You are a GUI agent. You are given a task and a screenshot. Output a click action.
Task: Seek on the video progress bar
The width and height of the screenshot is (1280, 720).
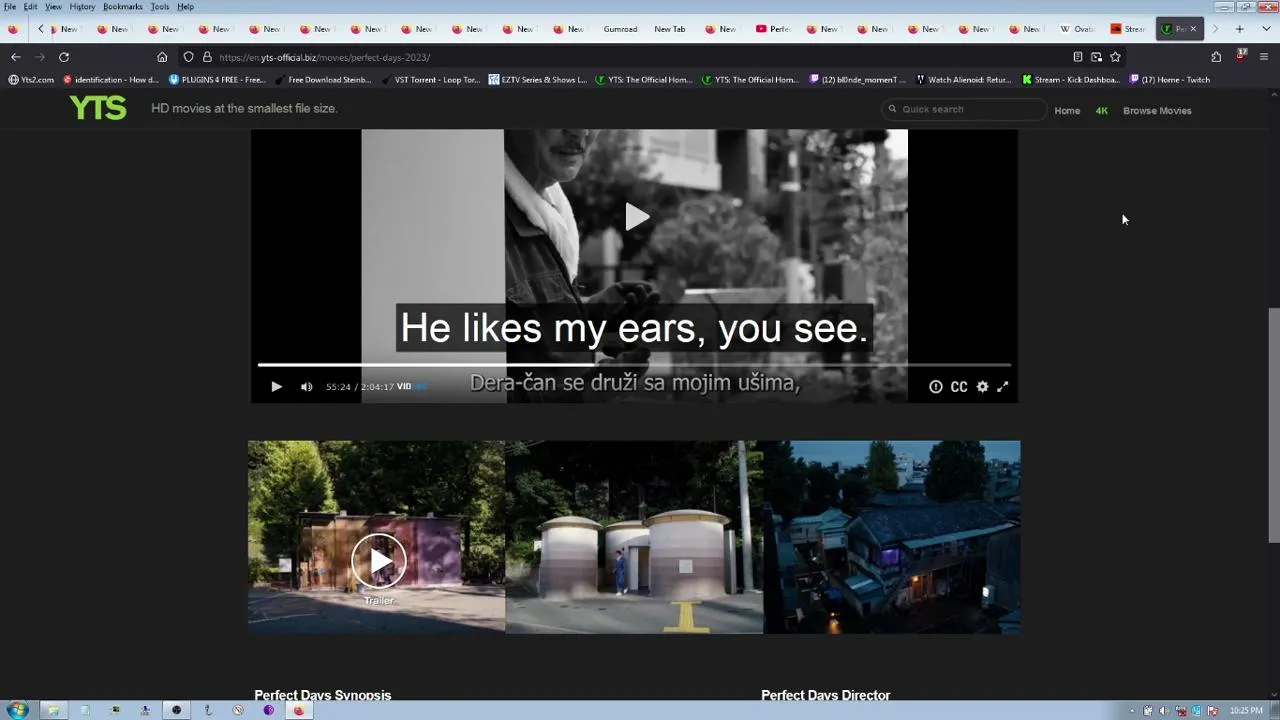[x=634, y=365]
